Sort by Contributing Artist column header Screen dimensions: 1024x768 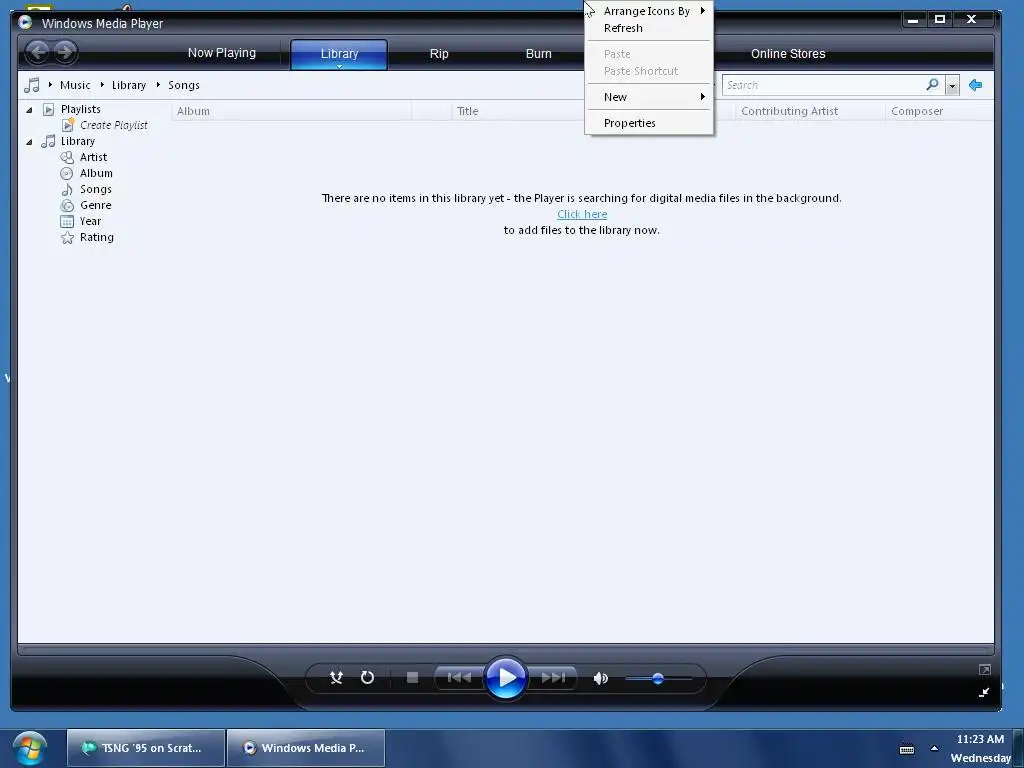click(810, 111)
